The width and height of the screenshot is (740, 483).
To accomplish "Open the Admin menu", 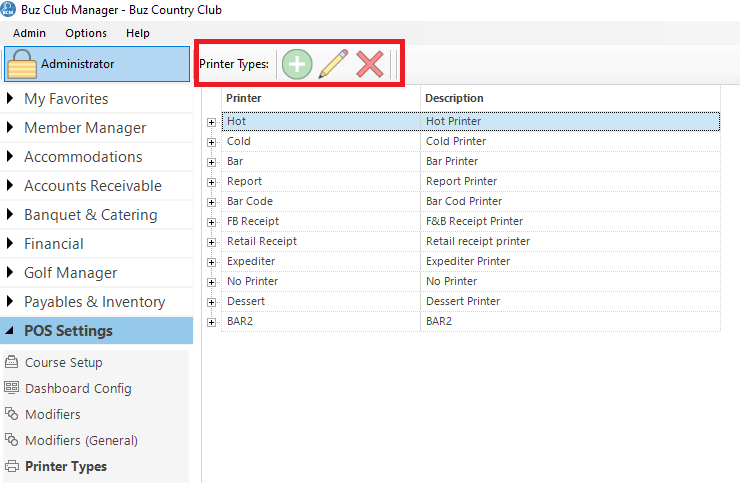I will [29, 33].
